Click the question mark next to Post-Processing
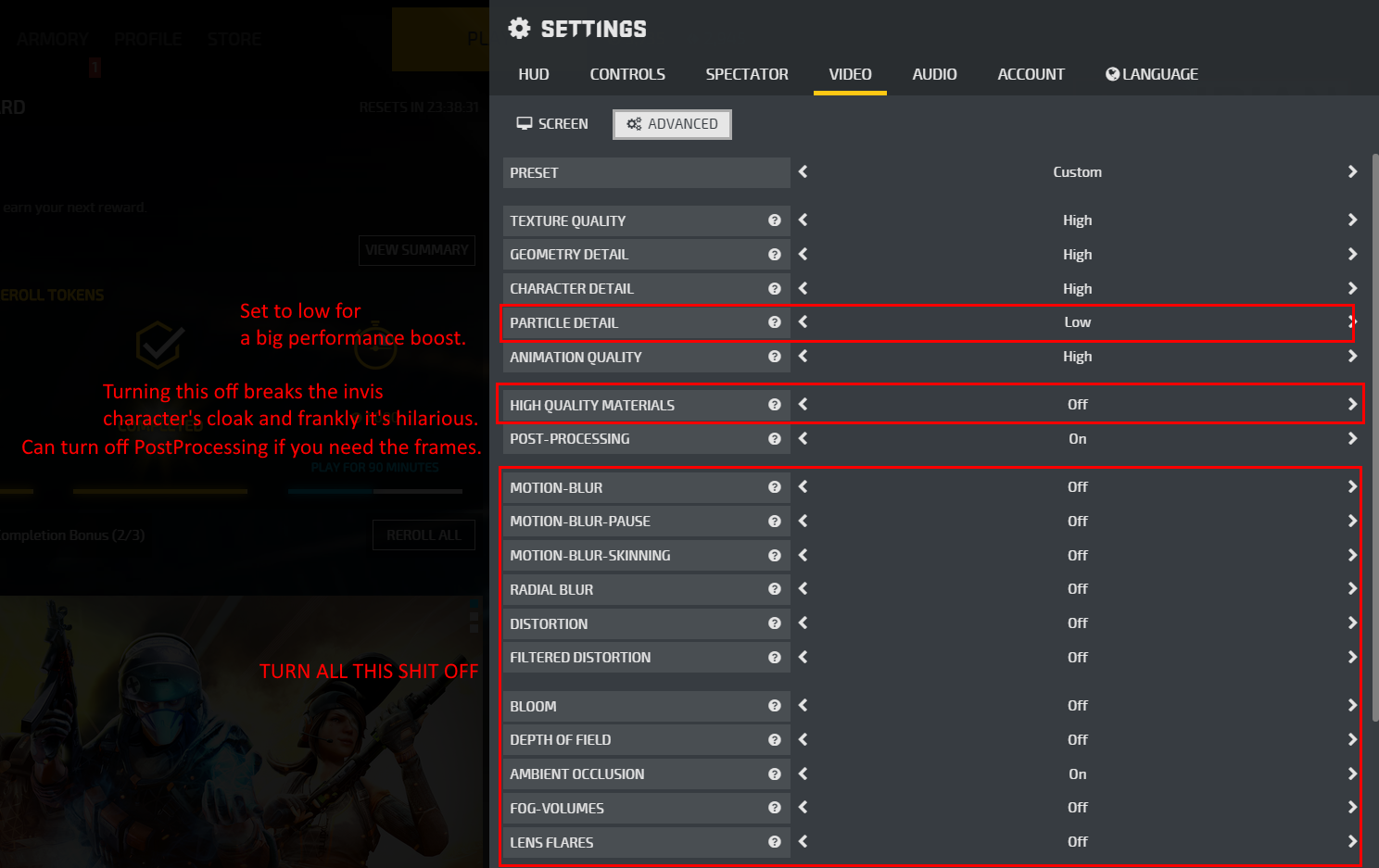 (x=774, y=439)
